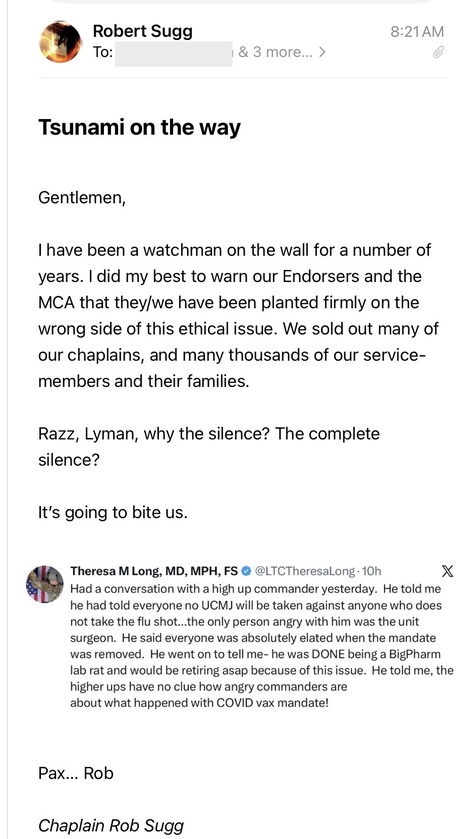Select the 'Chaplain Rob Sugg' signature
The width and height of the screenshot is (476, 839).
pos(111,825)
